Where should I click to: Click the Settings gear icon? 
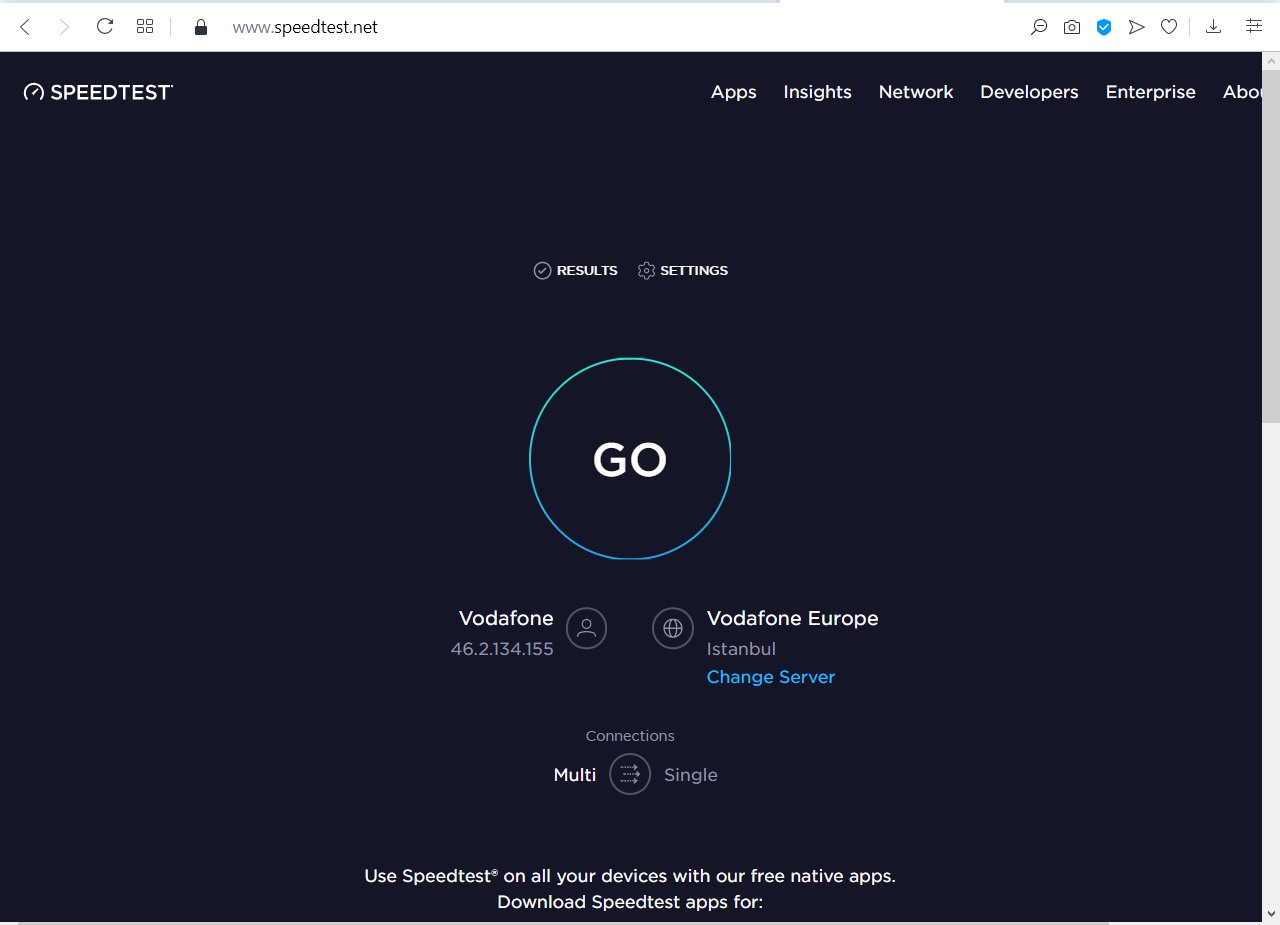(x=646, y=270)
